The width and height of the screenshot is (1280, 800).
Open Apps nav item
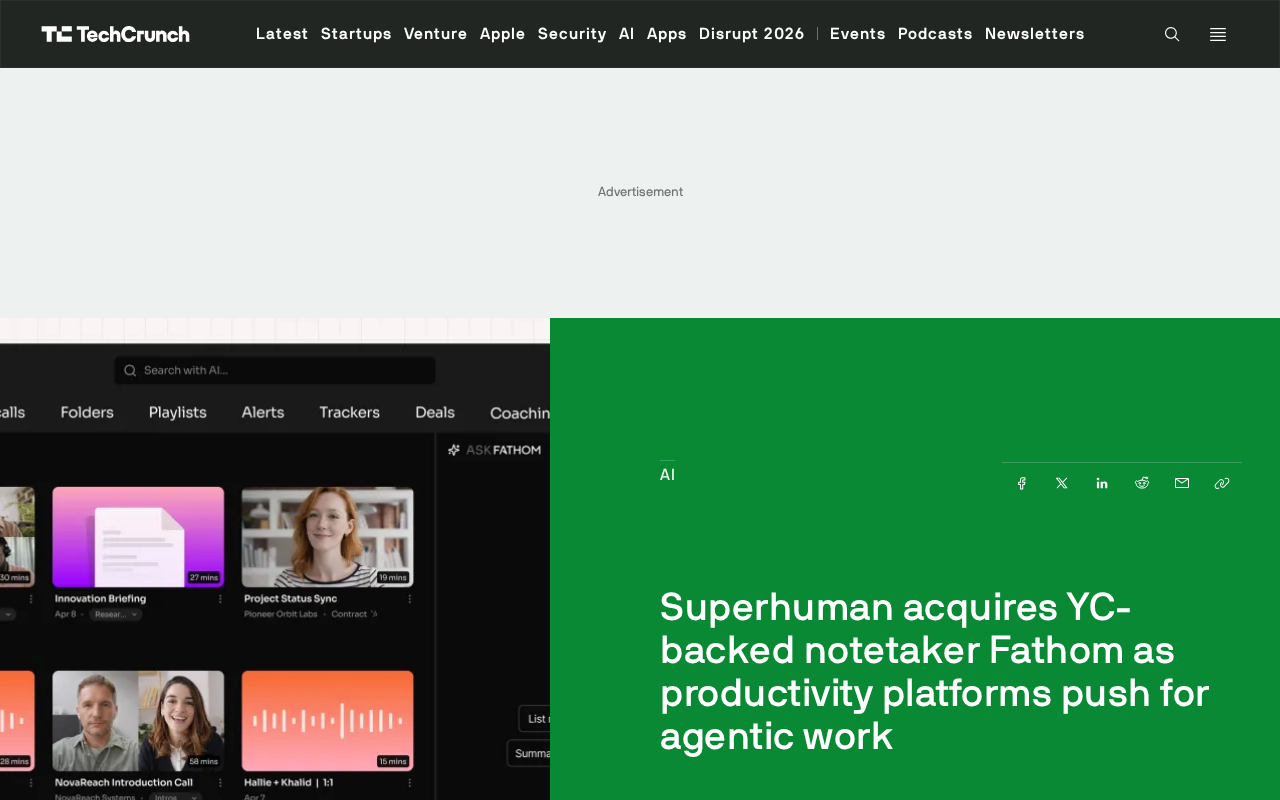tap(667, 34)
